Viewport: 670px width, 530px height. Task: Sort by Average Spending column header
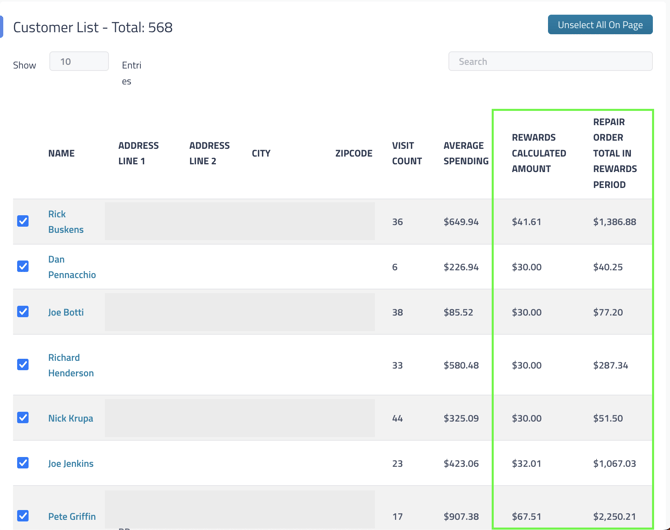point(465,153)
